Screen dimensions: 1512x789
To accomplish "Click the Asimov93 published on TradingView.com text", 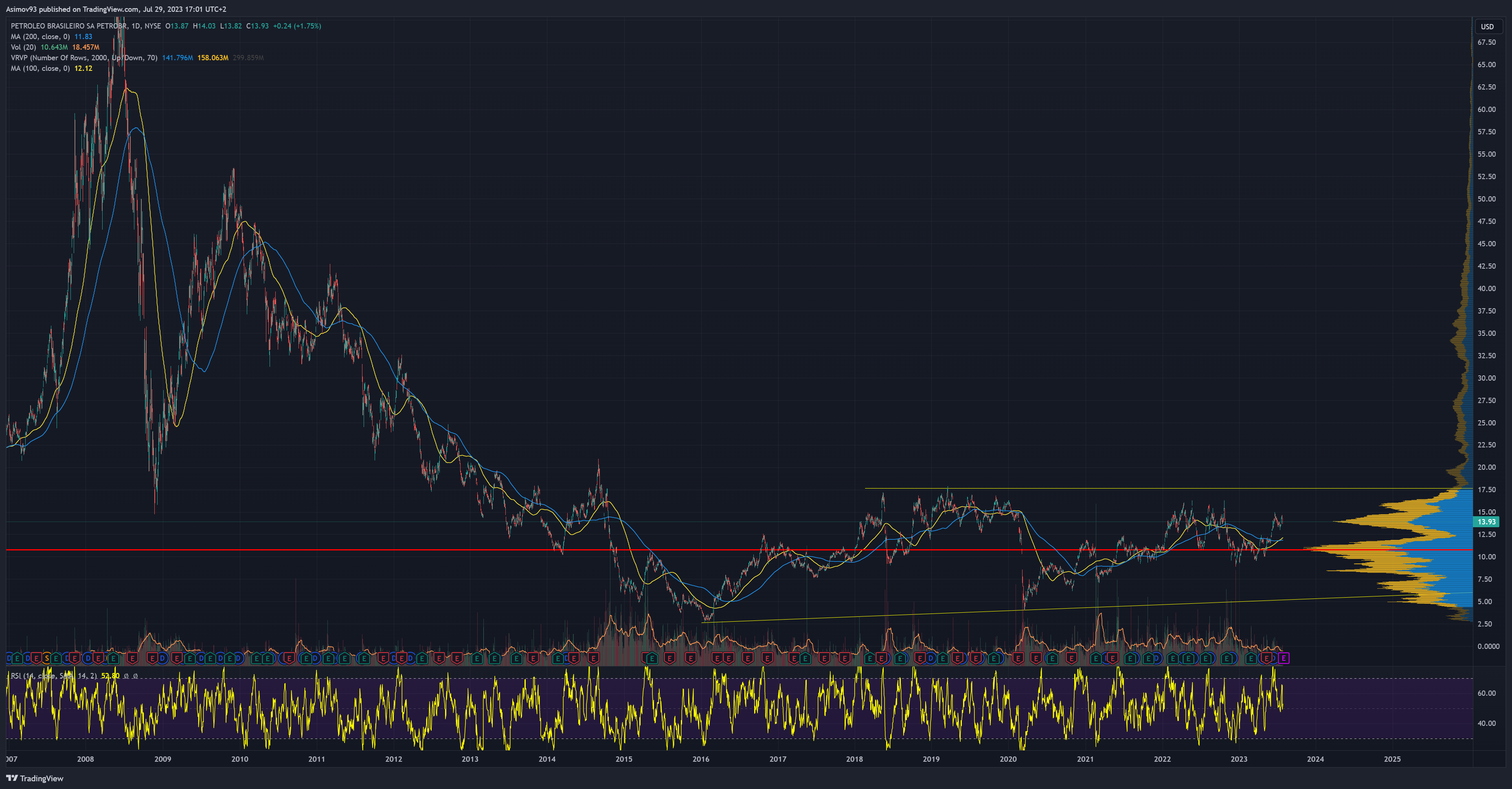I will coord(116,9).
